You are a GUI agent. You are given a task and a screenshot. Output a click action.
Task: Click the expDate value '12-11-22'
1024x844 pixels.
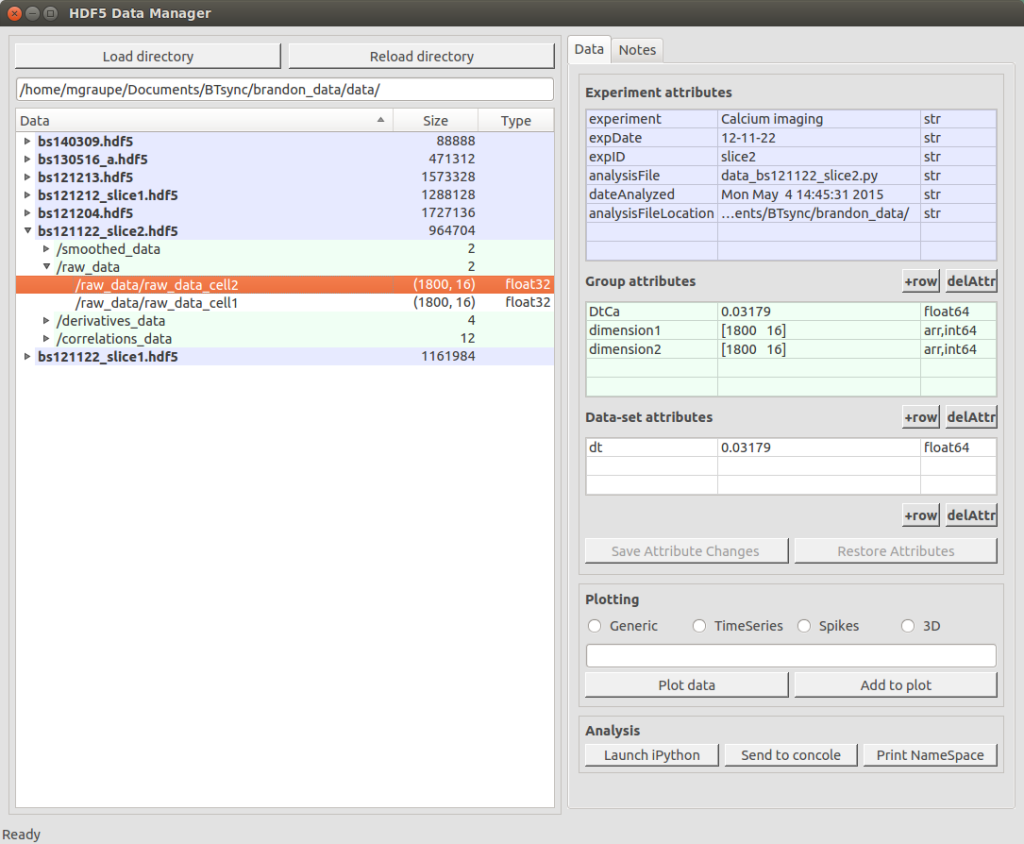point(819,138)
